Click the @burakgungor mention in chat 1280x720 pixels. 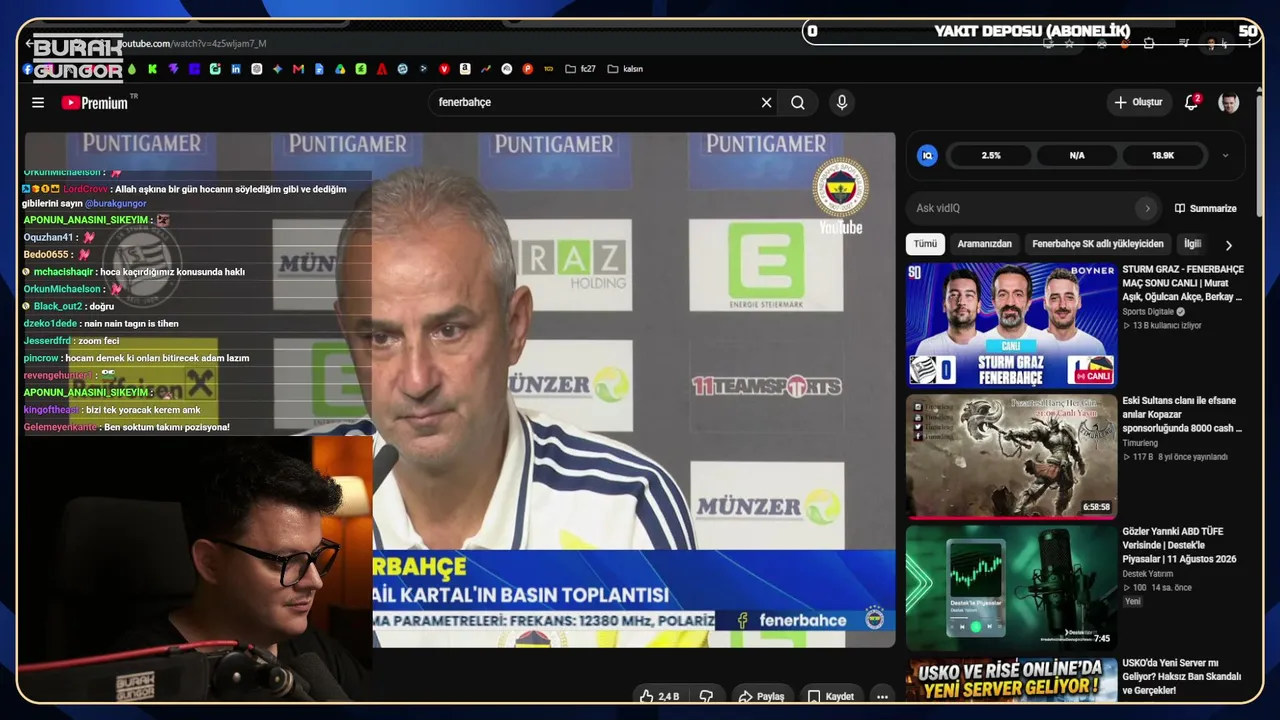[x=115, y=203]
